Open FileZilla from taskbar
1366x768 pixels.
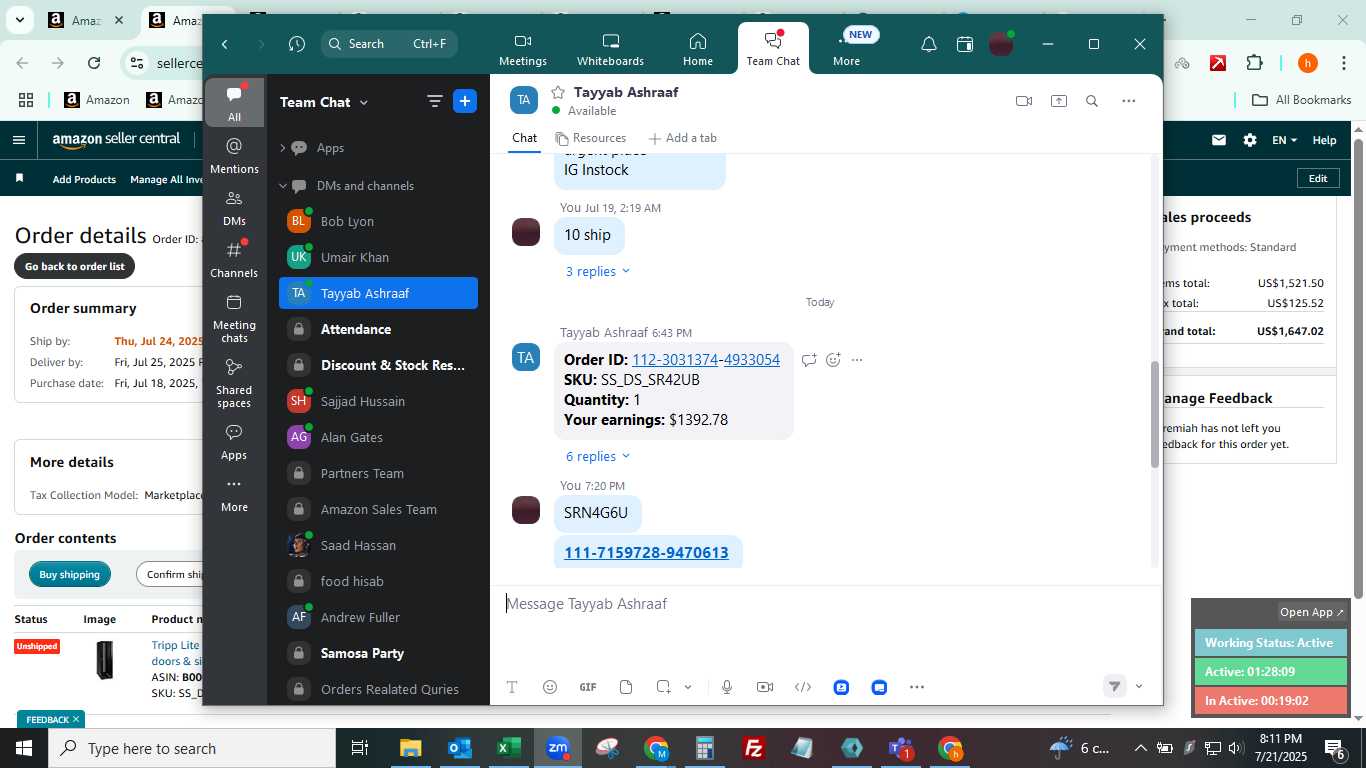tap(754, 748)
